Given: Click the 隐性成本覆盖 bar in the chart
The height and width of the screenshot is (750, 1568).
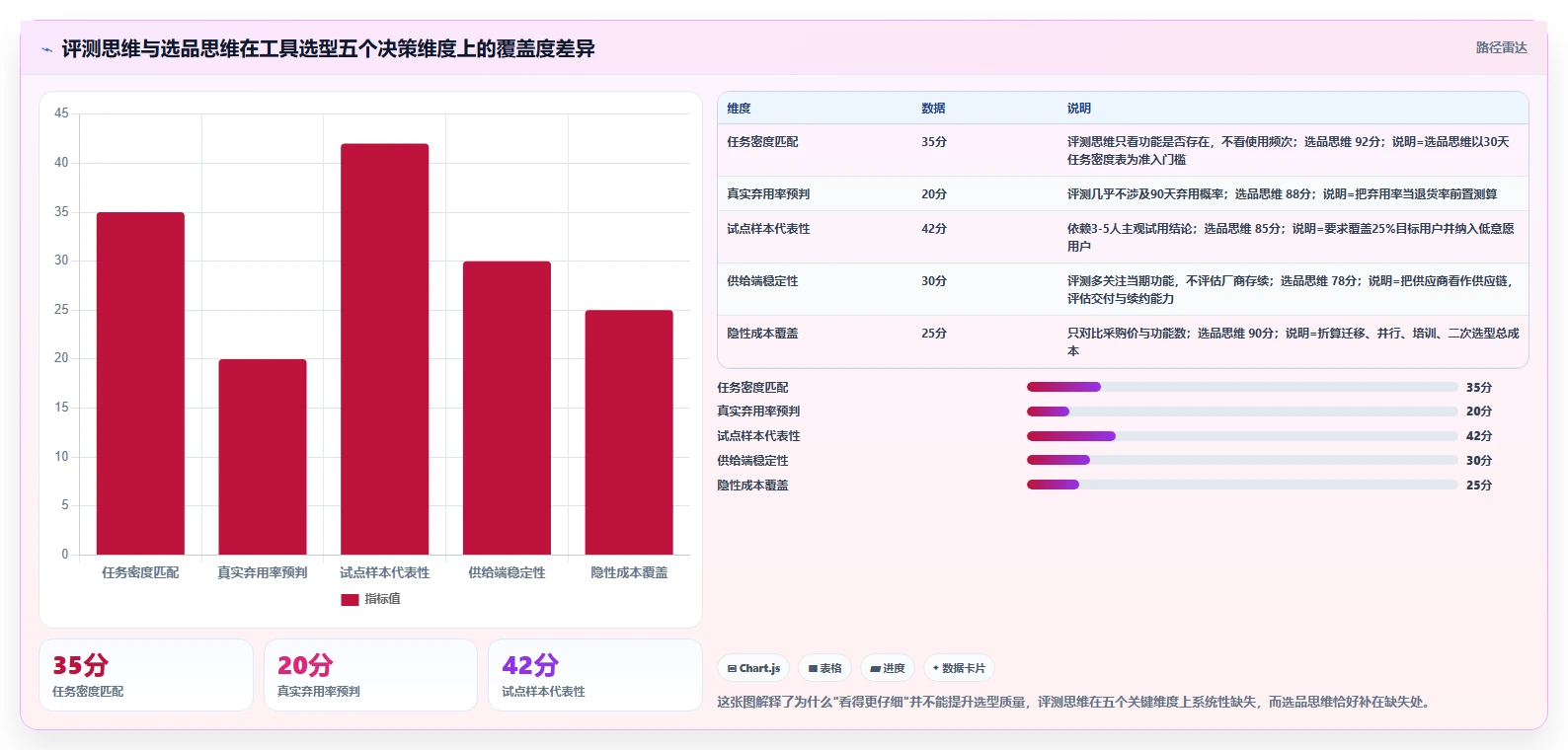Looking at the screenshot, I should (x=629, y=432).
